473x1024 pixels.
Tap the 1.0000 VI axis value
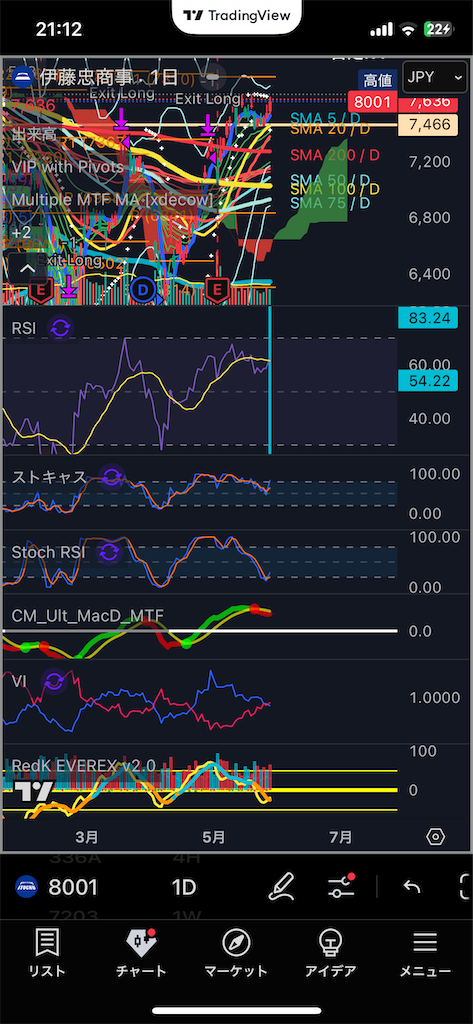[434, 698]
